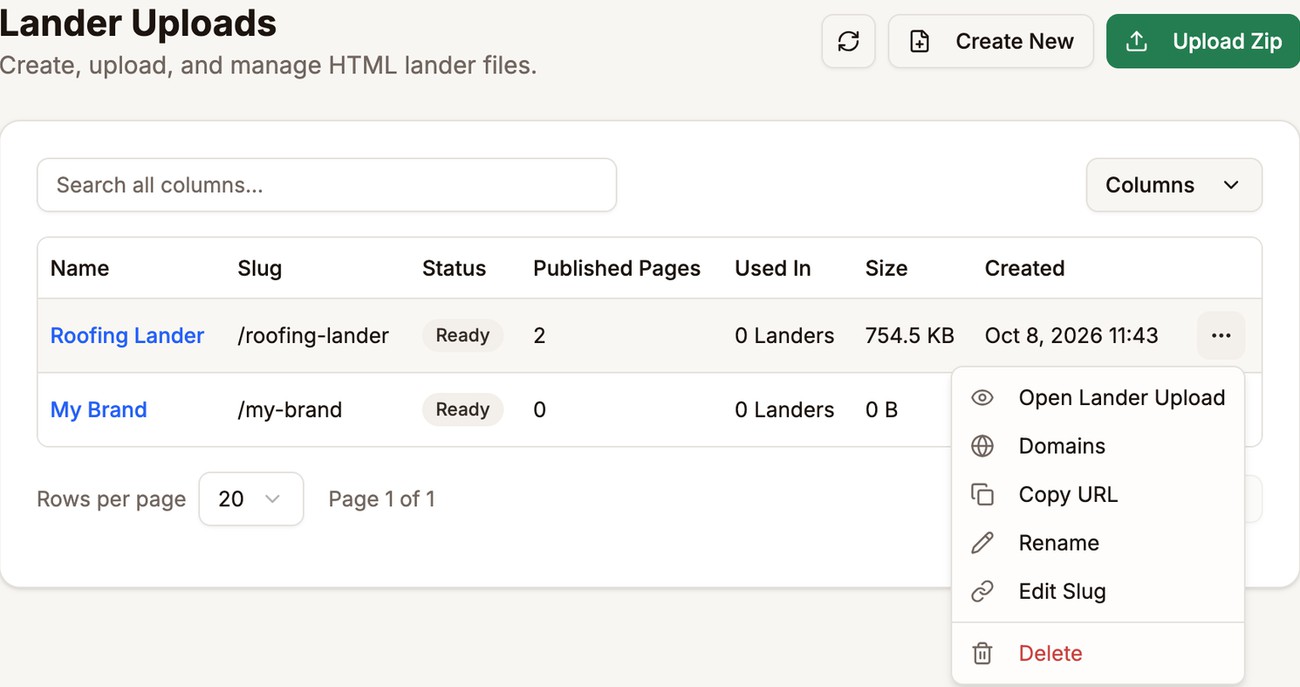The height and width of the screenshot is (687, 1300).
Task: Click the copy icon beside Copy URL
Action: point(983,495)
